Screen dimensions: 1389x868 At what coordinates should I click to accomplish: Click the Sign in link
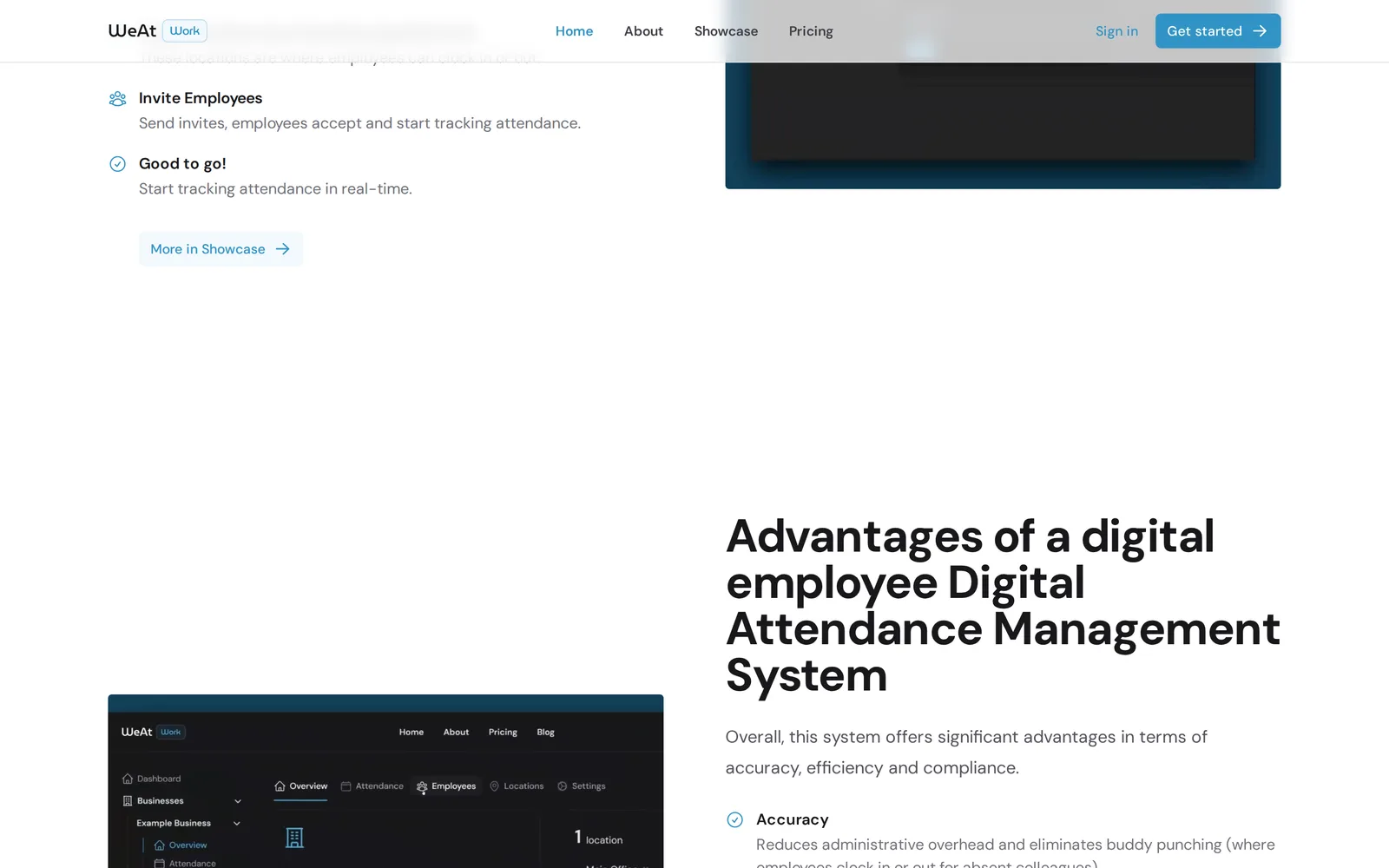(1116, 31)
